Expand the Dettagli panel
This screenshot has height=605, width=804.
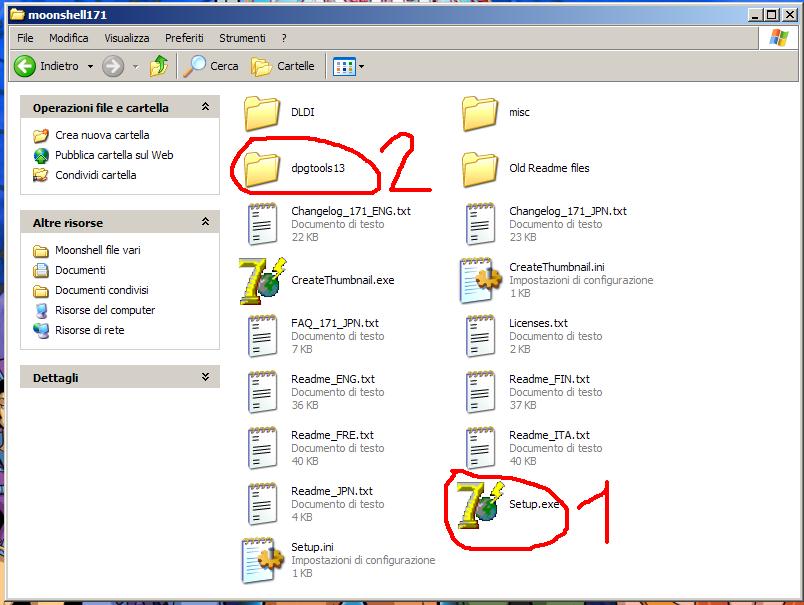pos(206,377)
